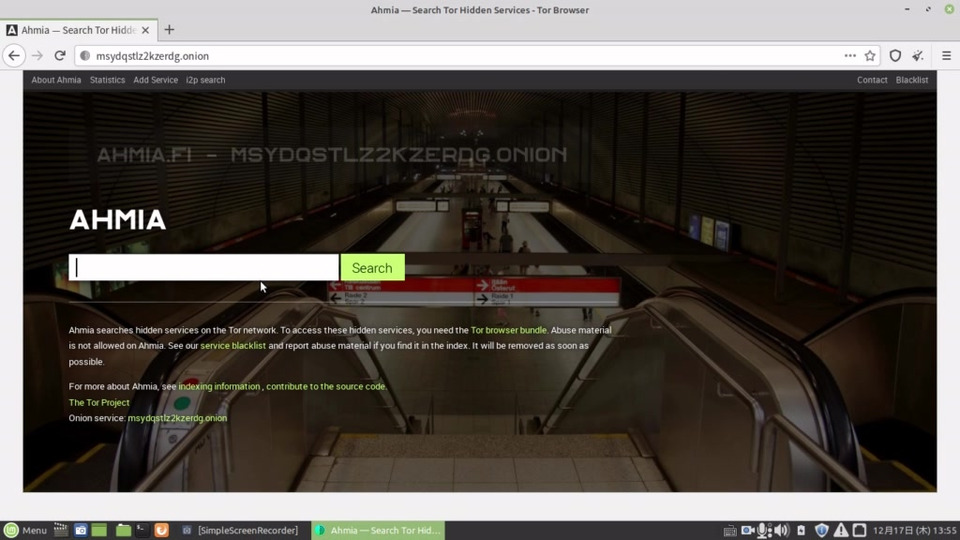This screenshot has height=540, width=960.
Task: Bookmark this page with the star icon
Action: coord(870,56)
